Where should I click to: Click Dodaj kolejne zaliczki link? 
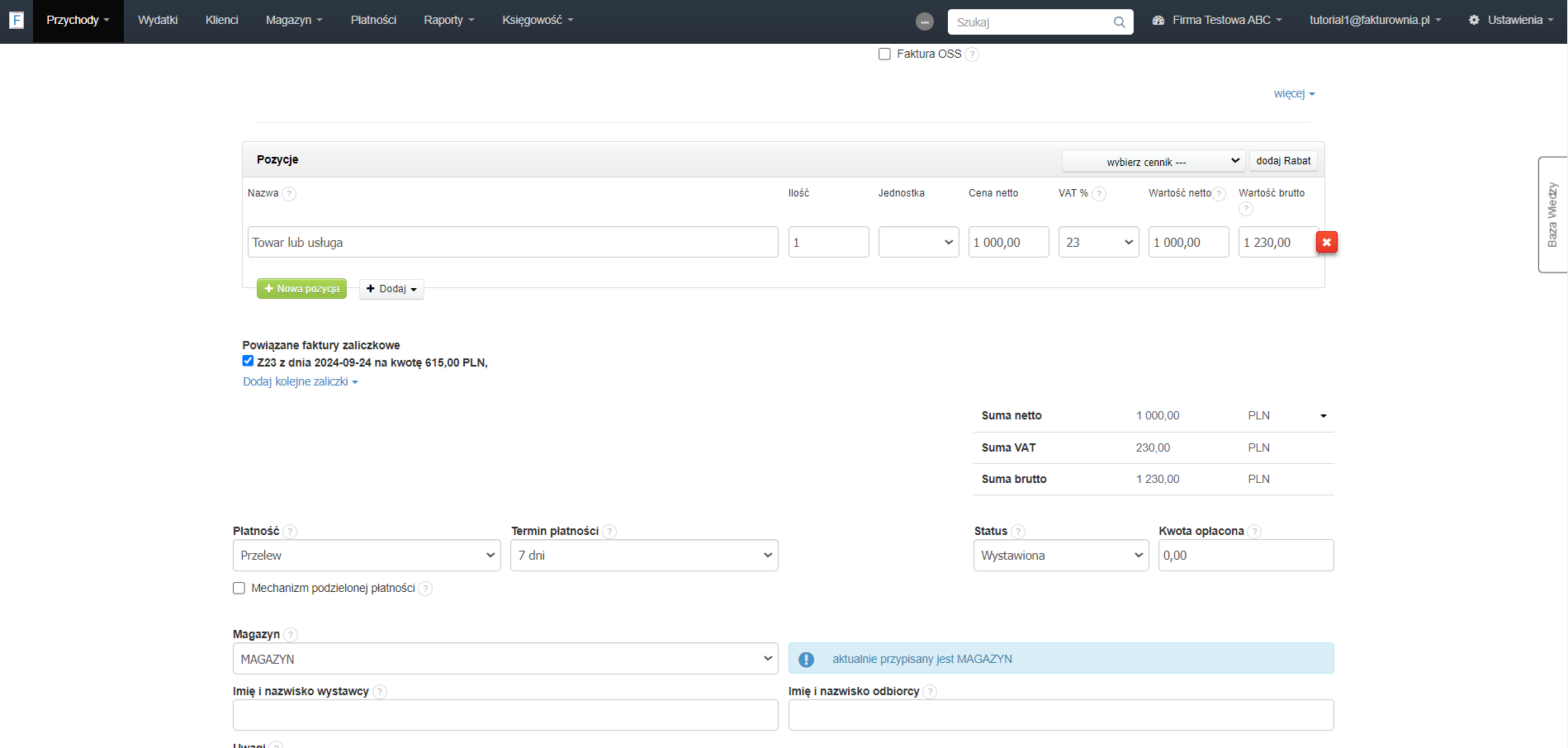coord(301,381)
